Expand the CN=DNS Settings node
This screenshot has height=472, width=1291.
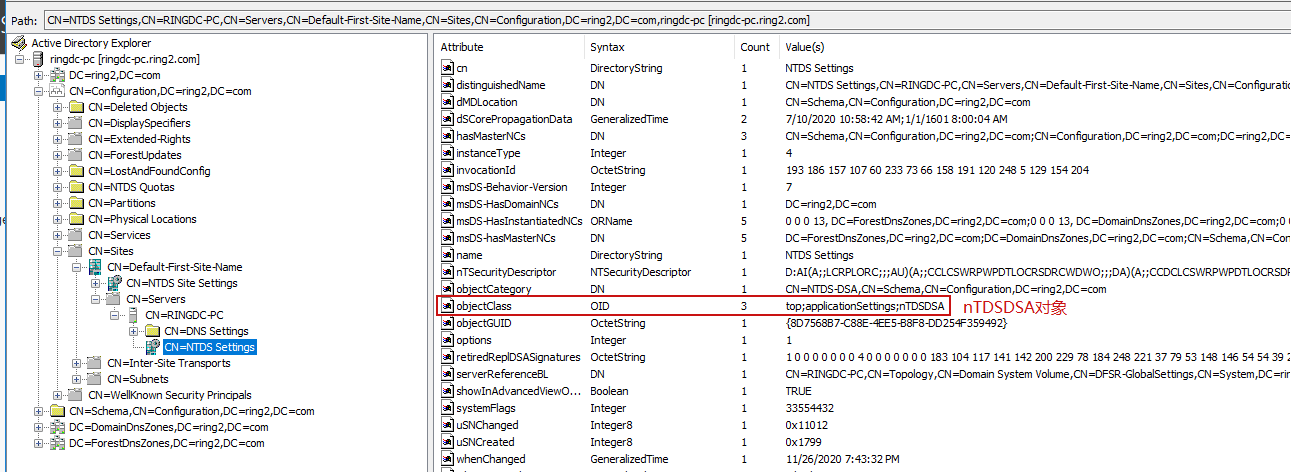134,331
